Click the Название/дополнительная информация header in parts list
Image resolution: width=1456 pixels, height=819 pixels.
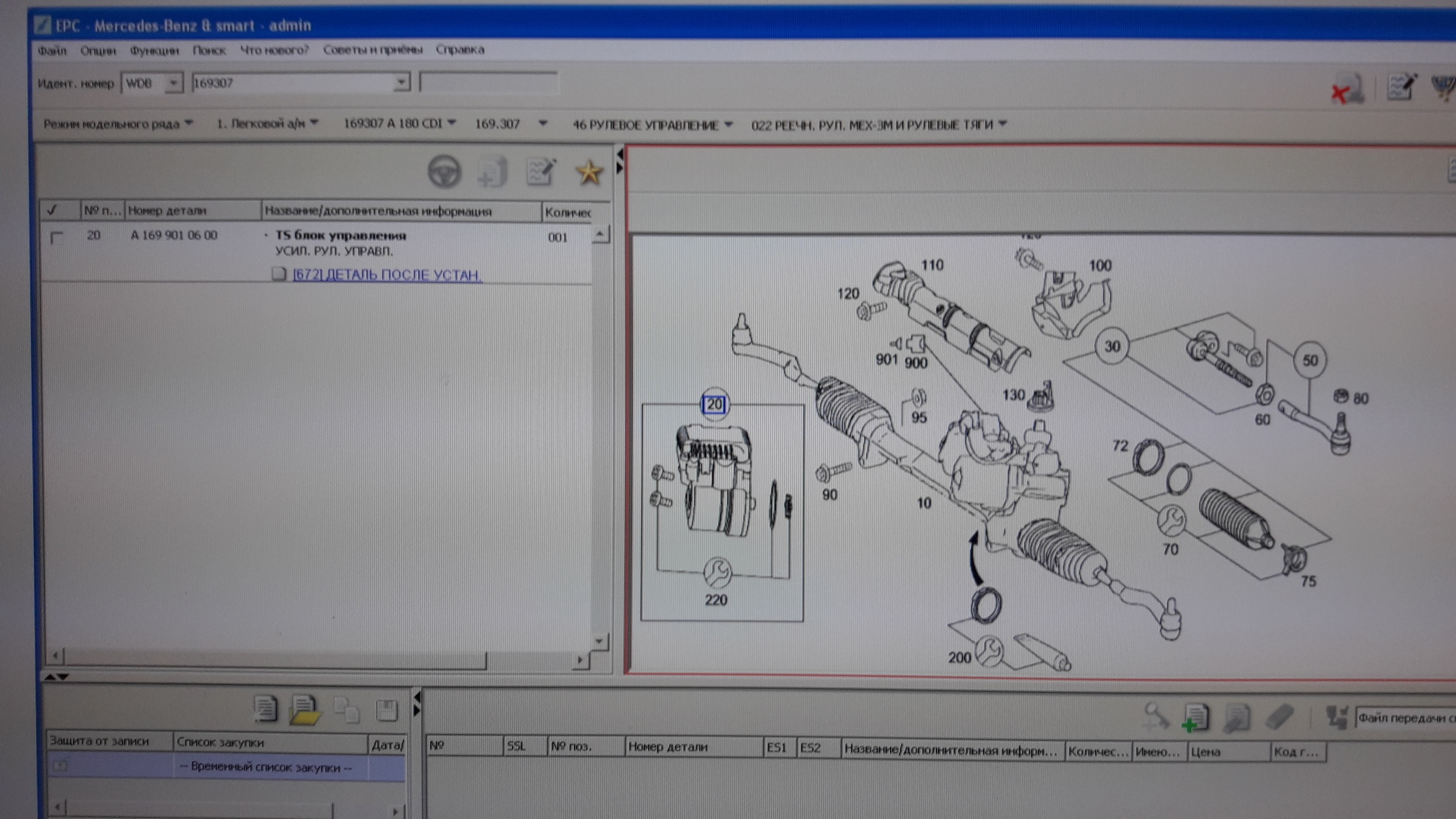click(x=401, y=211)
